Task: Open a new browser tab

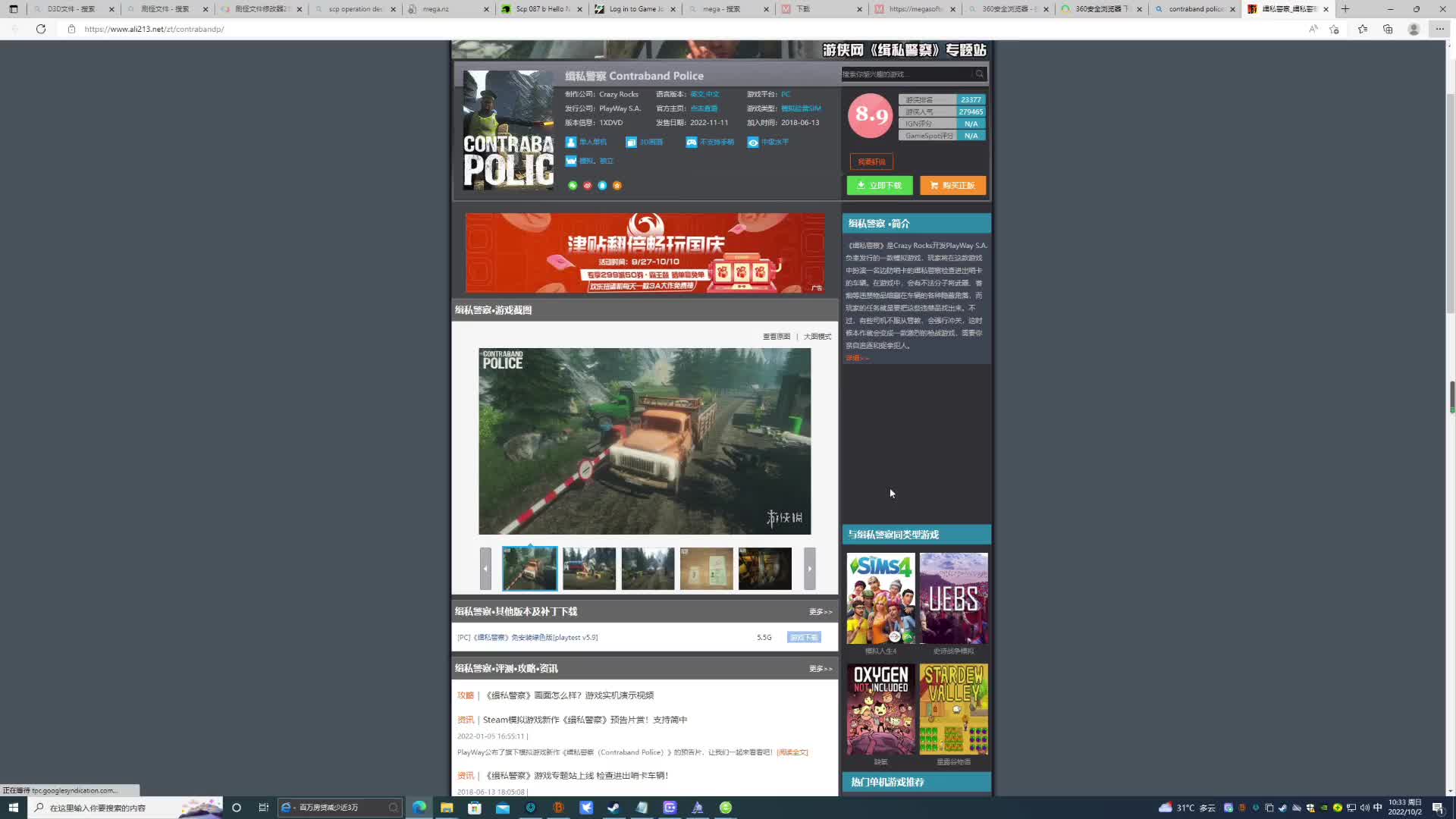Action: (x=1345, y=9)
